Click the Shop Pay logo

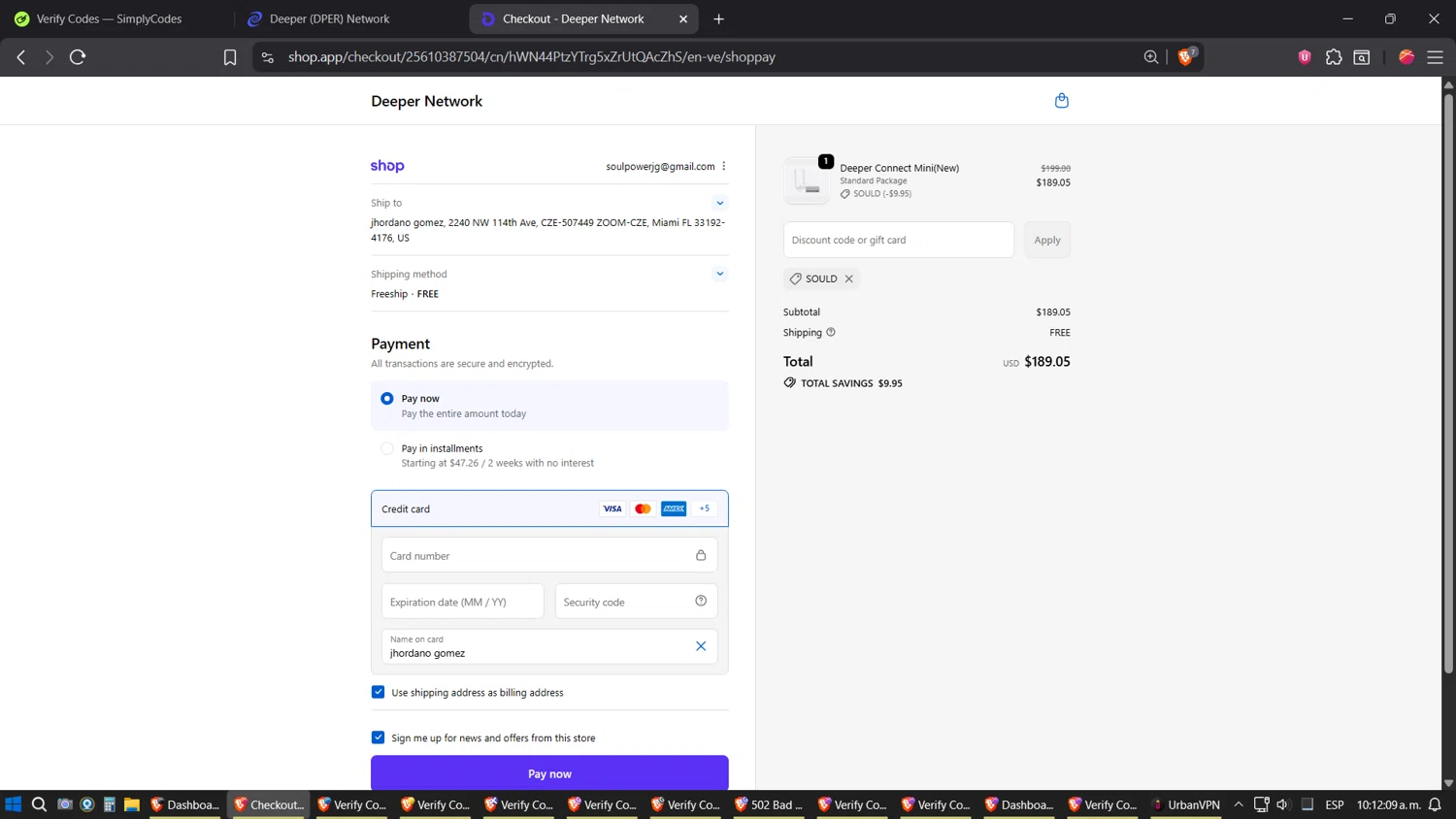[x=387, y=166]
